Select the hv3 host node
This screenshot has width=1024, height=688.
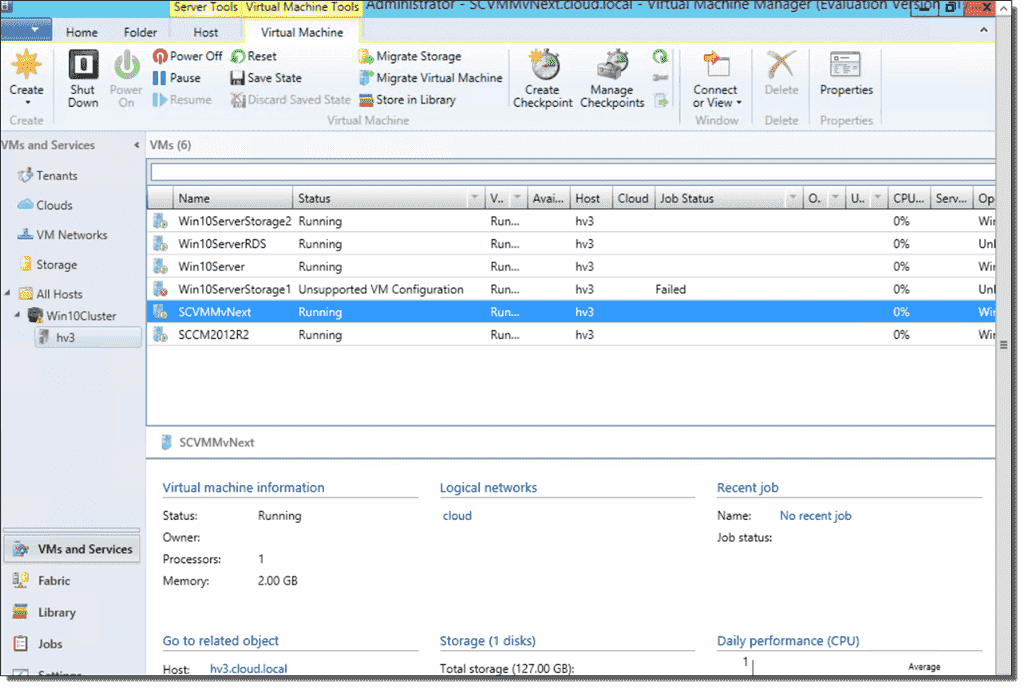(x=88, y=337)
